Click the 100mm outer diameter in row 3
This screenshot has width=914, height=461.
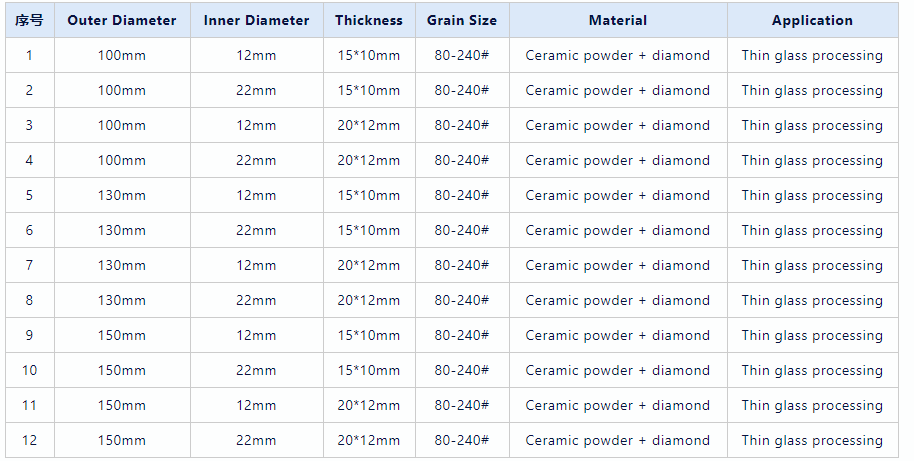coord(122,125)
